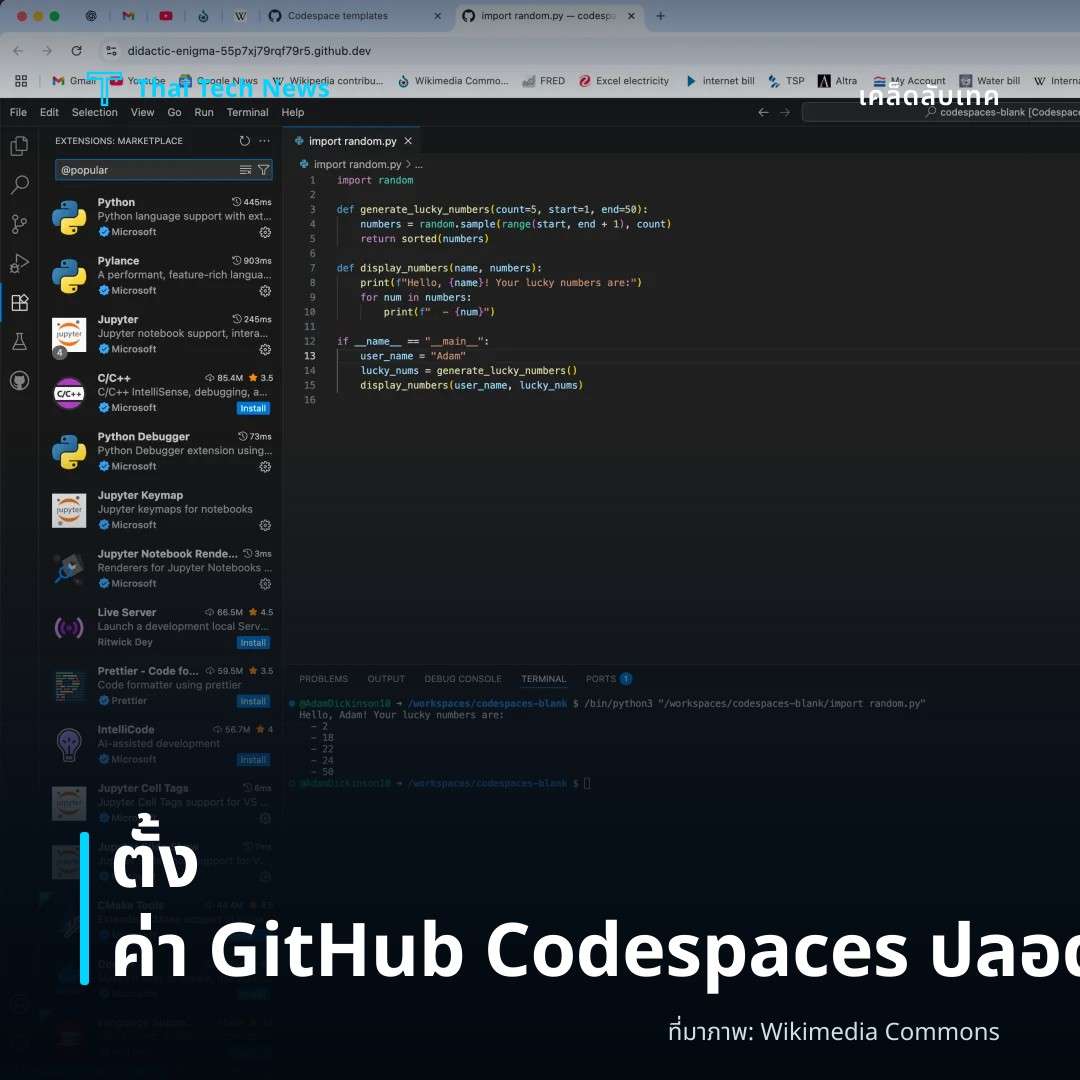1080x1080 pixels.
Task: Open the Python extension manage gear
Action: pos(265,233)
